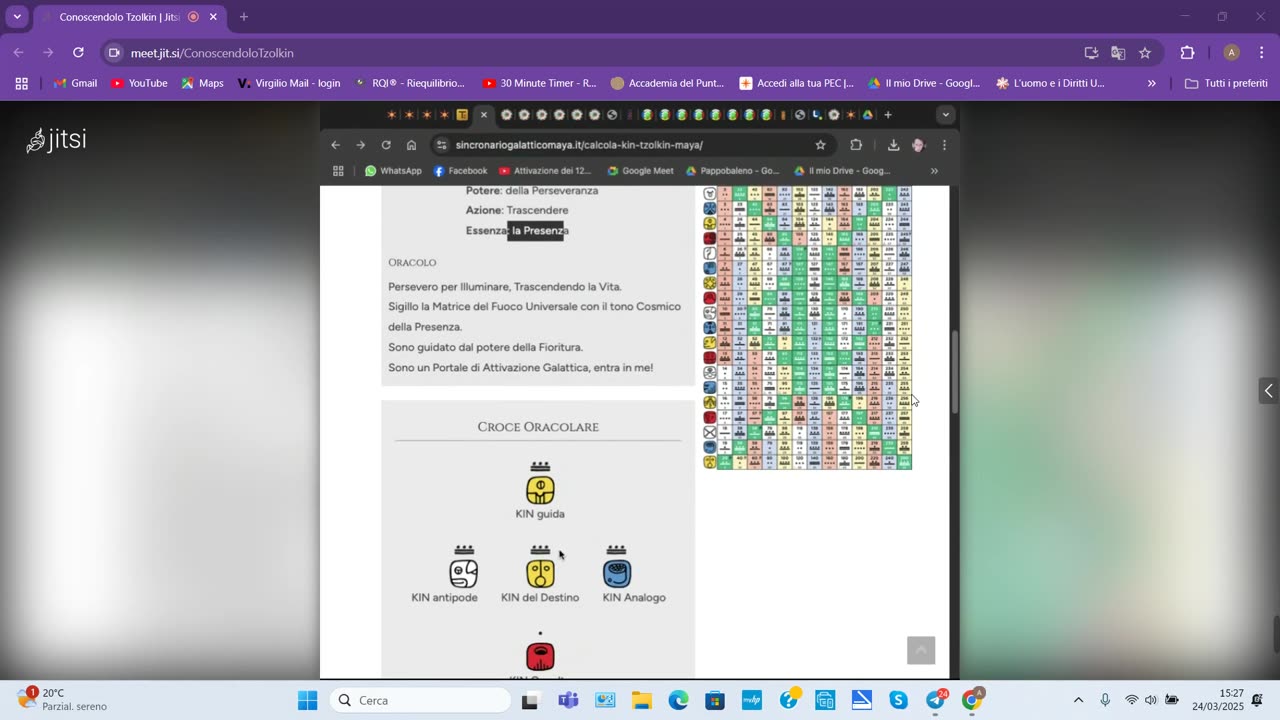Screen dimensions: 1280x720
Task: Expand the outer Chrome tab search dropdown
Action: pos(17,17)
